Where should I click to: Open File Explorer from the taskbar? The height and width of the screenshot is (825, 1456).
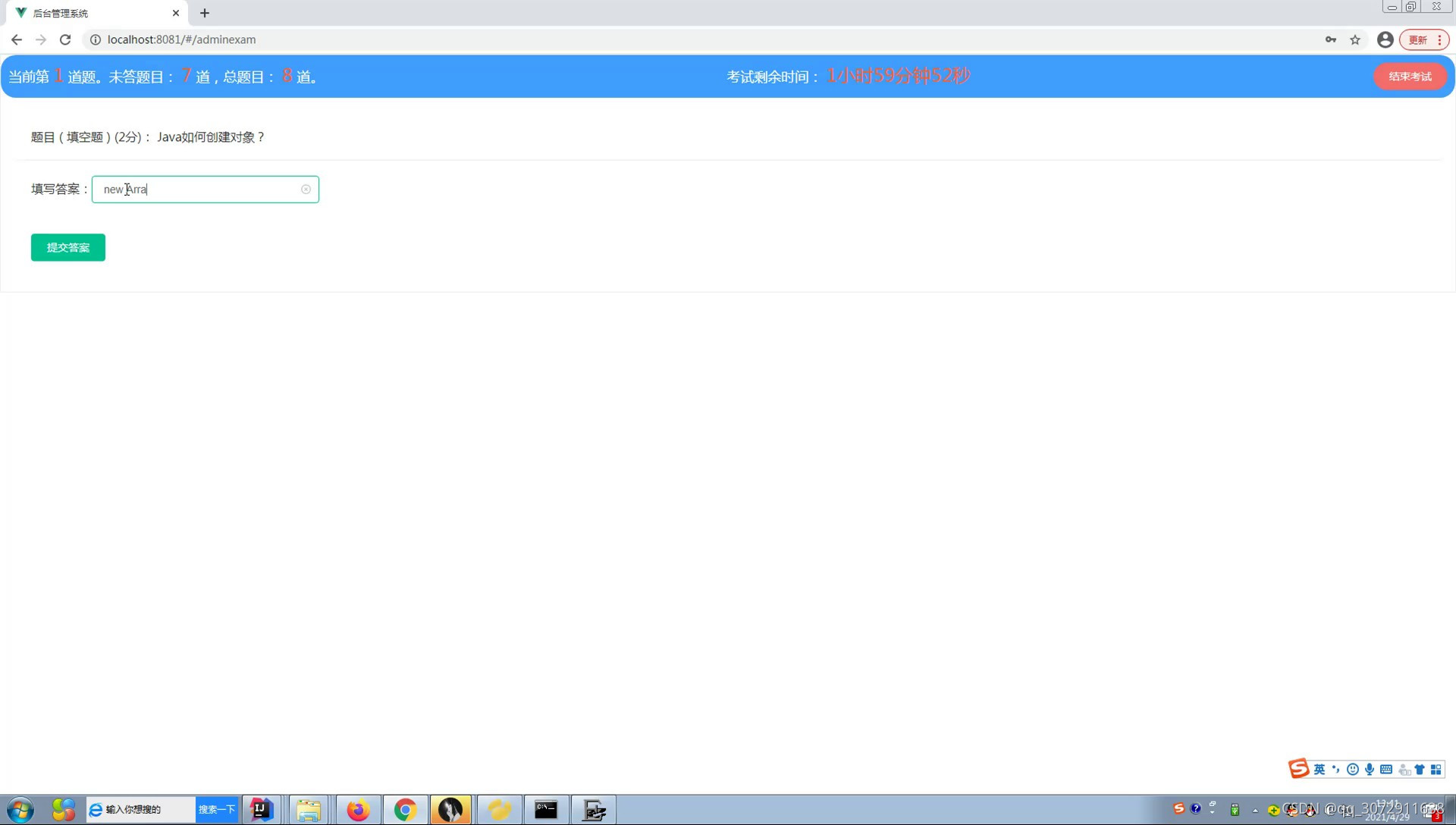pyautogui.click(x=309, y=810)
